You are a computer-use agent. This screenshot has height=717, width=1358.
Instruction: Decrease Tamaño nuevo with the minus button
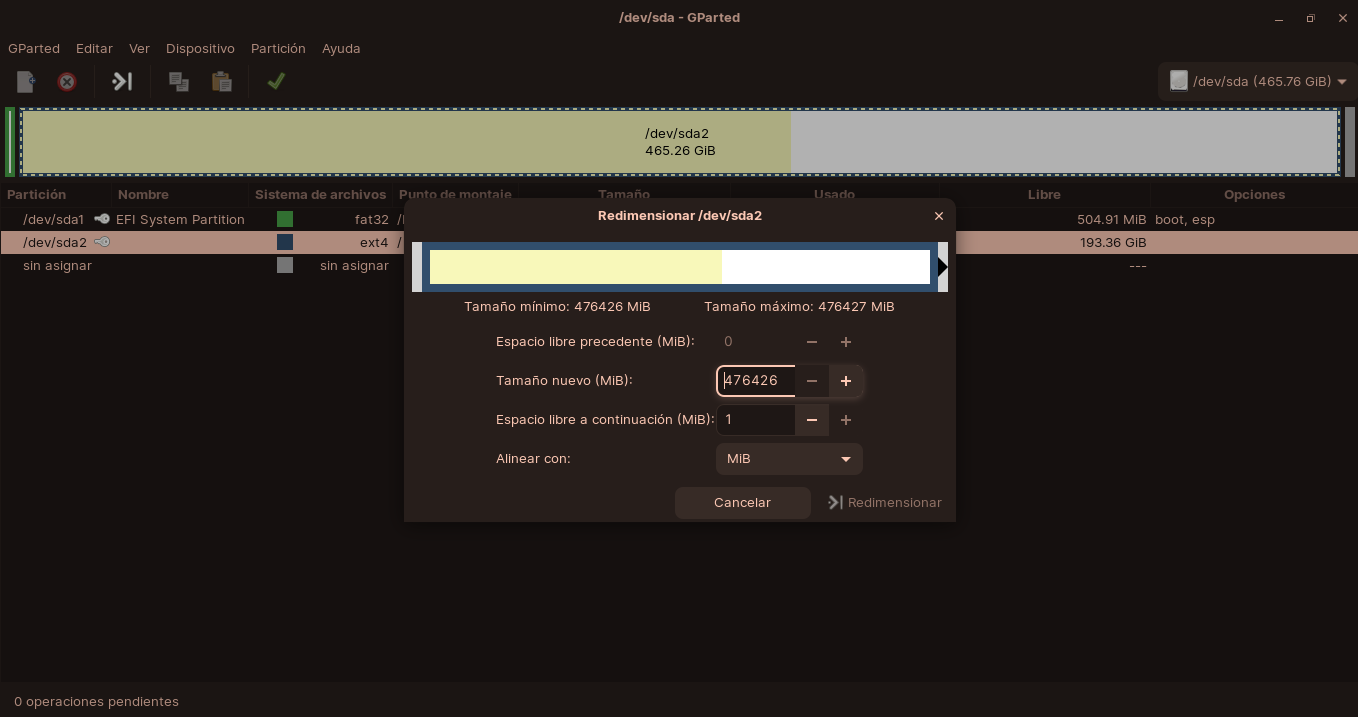point(812,381)
